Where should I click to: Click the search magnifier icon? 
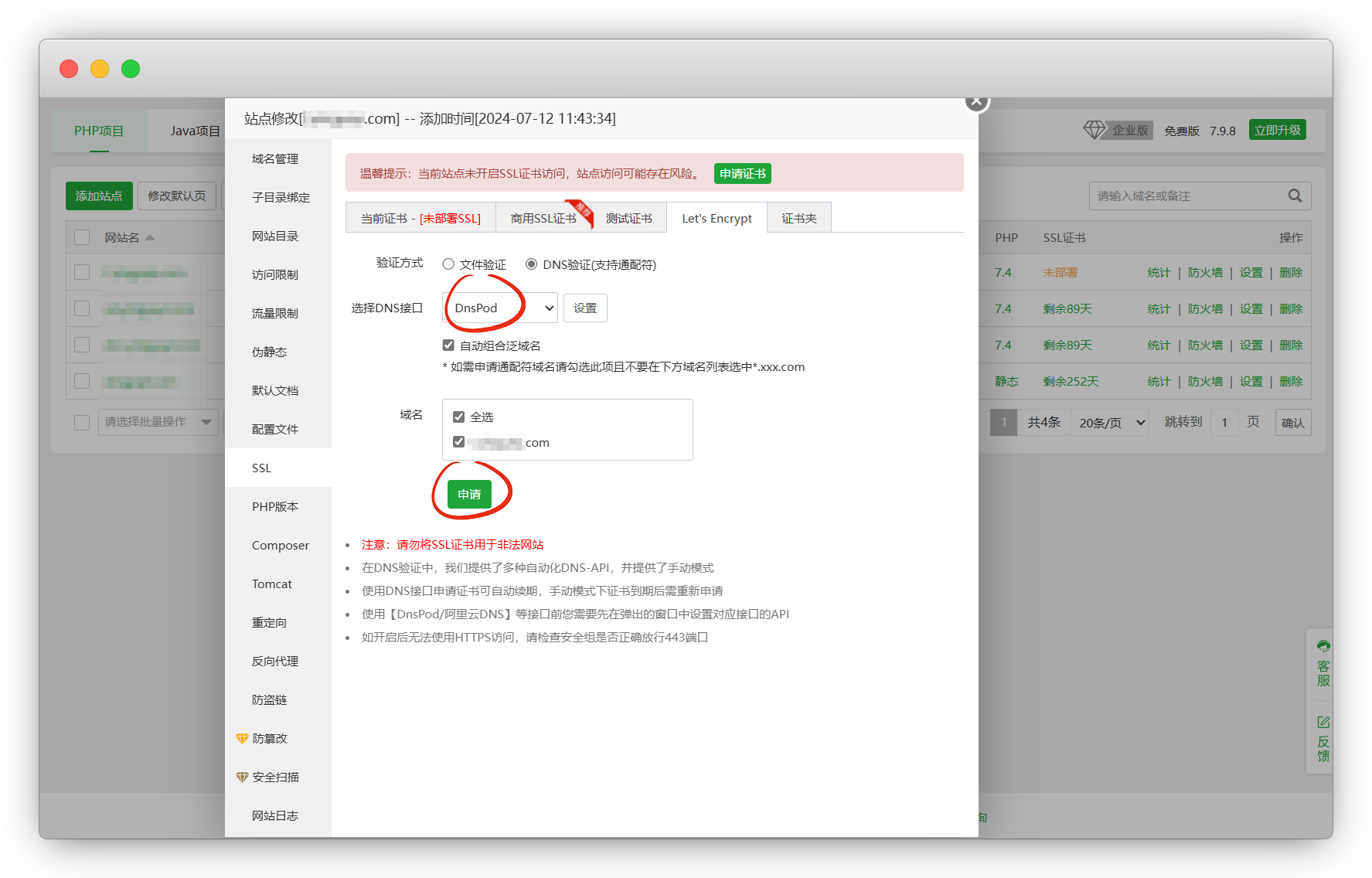1295,196
